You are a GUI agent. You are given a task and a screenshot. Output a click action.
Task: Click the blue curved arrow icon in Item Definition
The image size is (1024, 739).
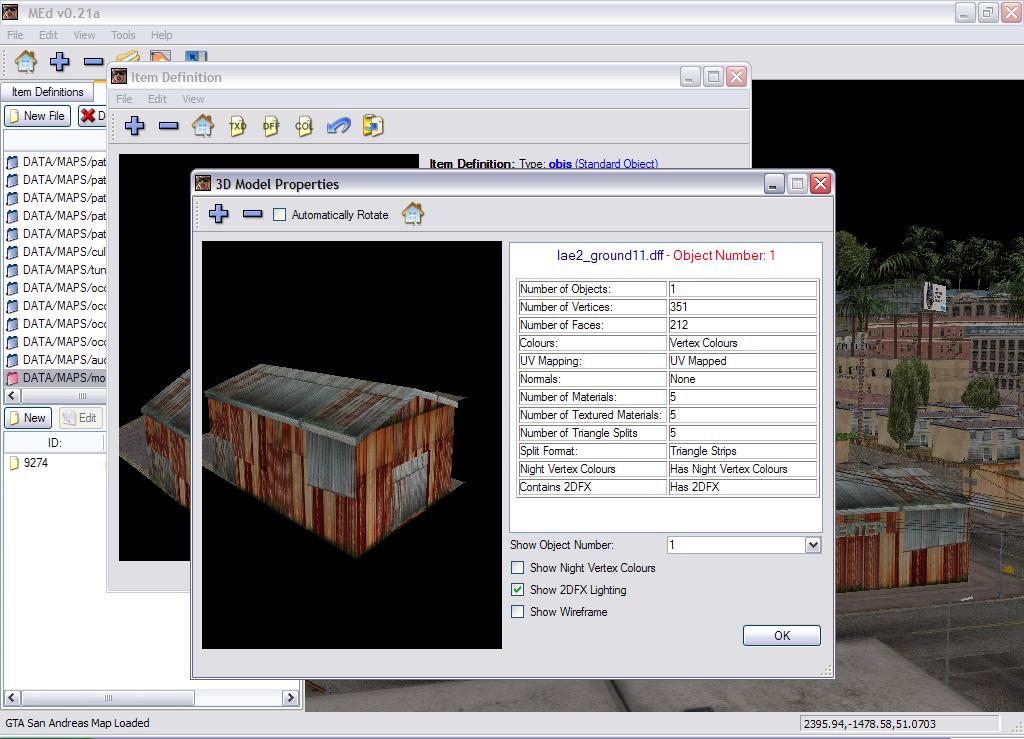[338, 125]
